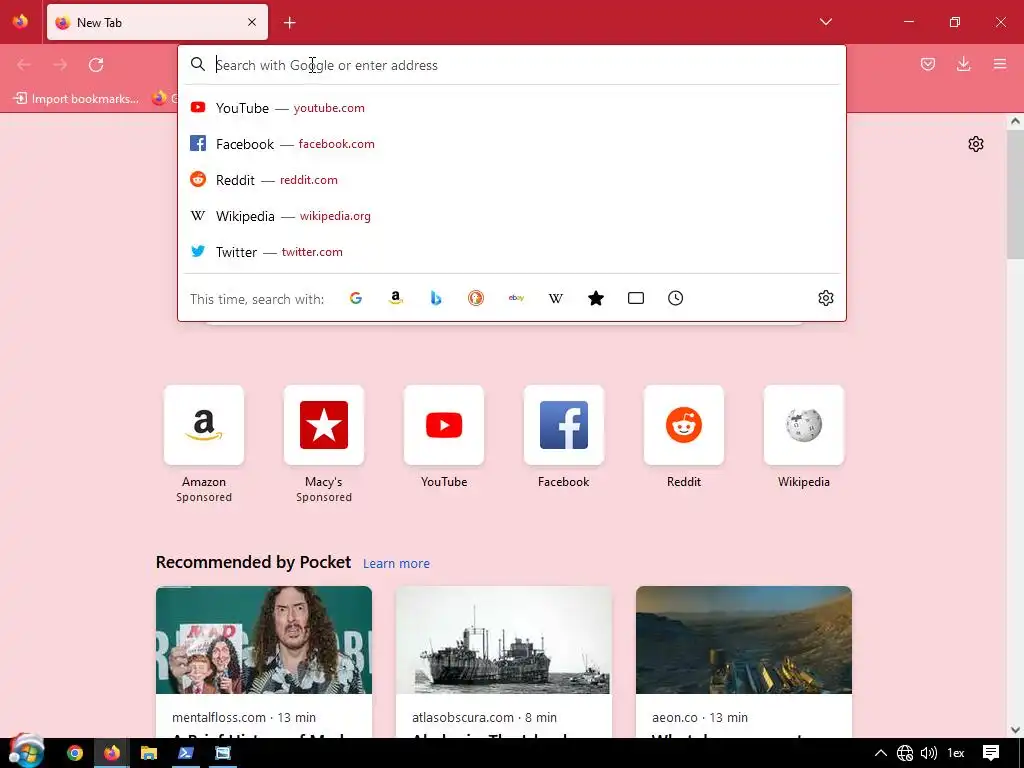Open the volume speaker tray icon
This screenshot has width=1024, height=768.
pos(928,753)
